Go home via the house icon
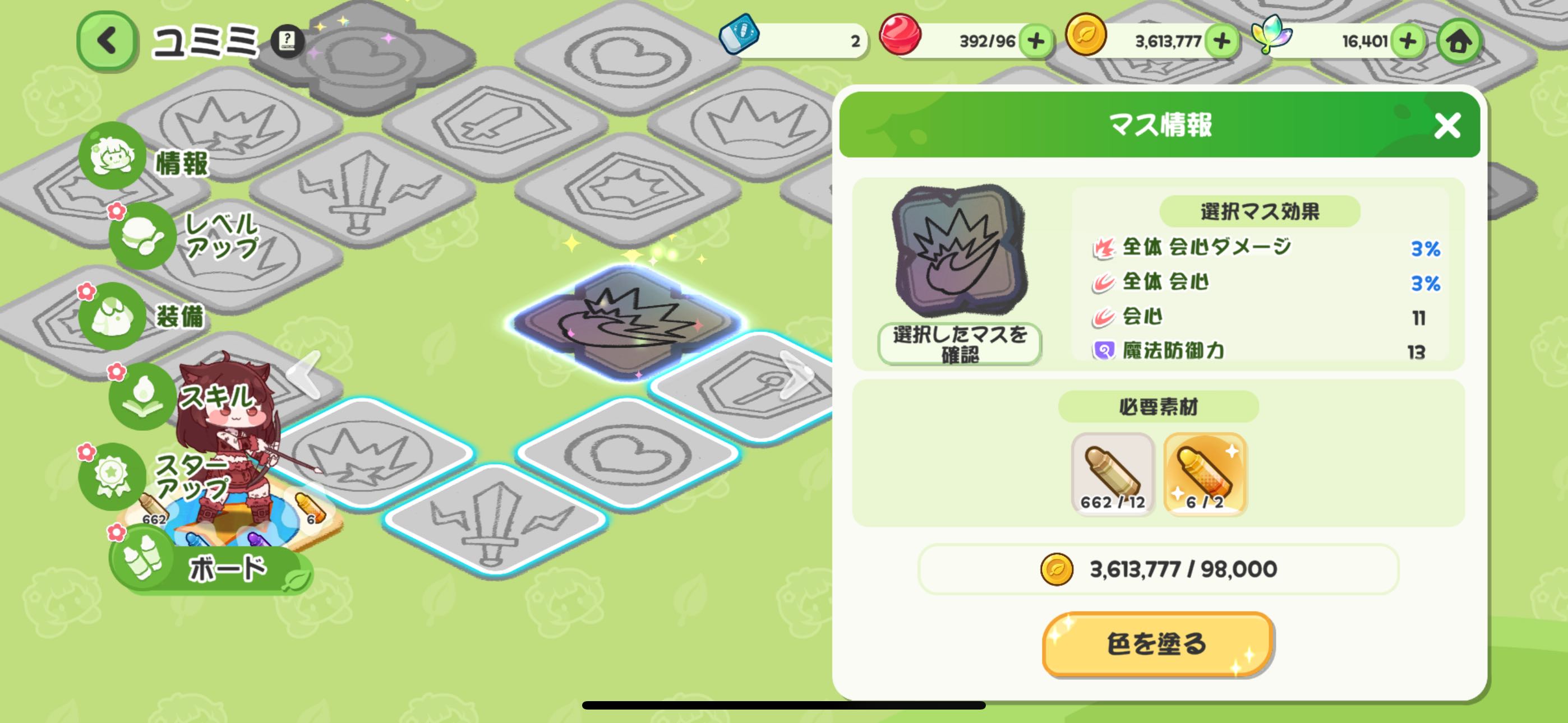This screenshot has width=1568, height=723. pyautogui.click(x=1459, y=41)
